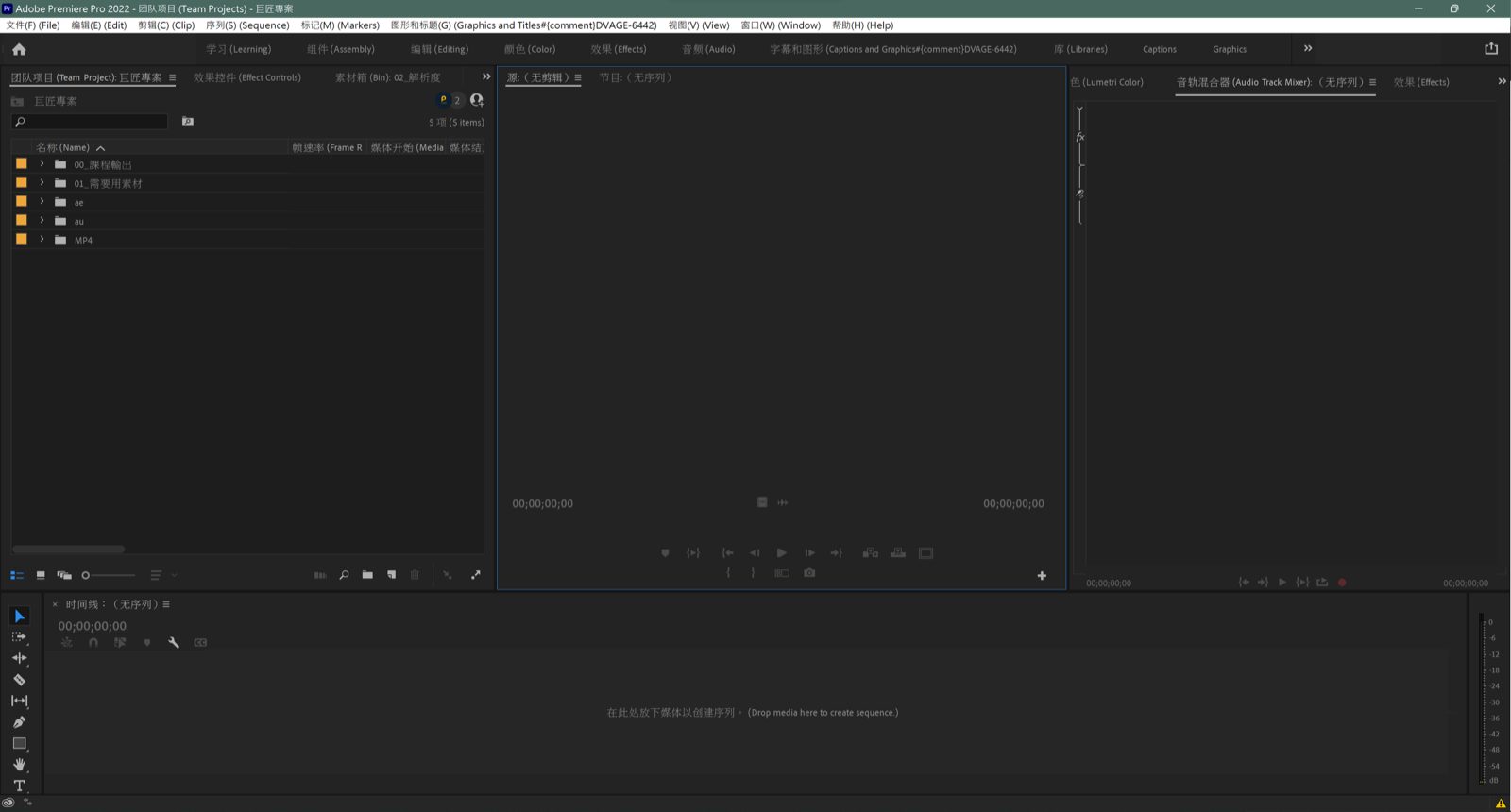
Task: Select the Type (T) tool
Action: click(x=19, y=786)
